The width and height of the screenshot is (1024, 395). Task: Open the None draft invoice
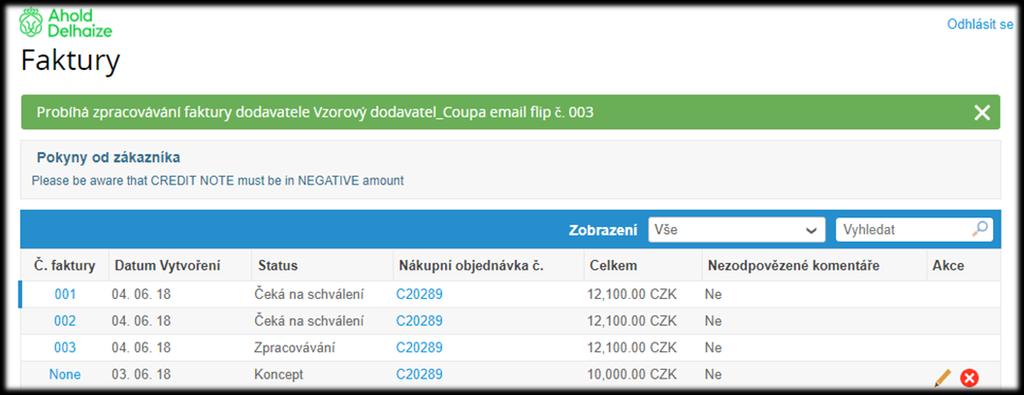coord(65,375)
